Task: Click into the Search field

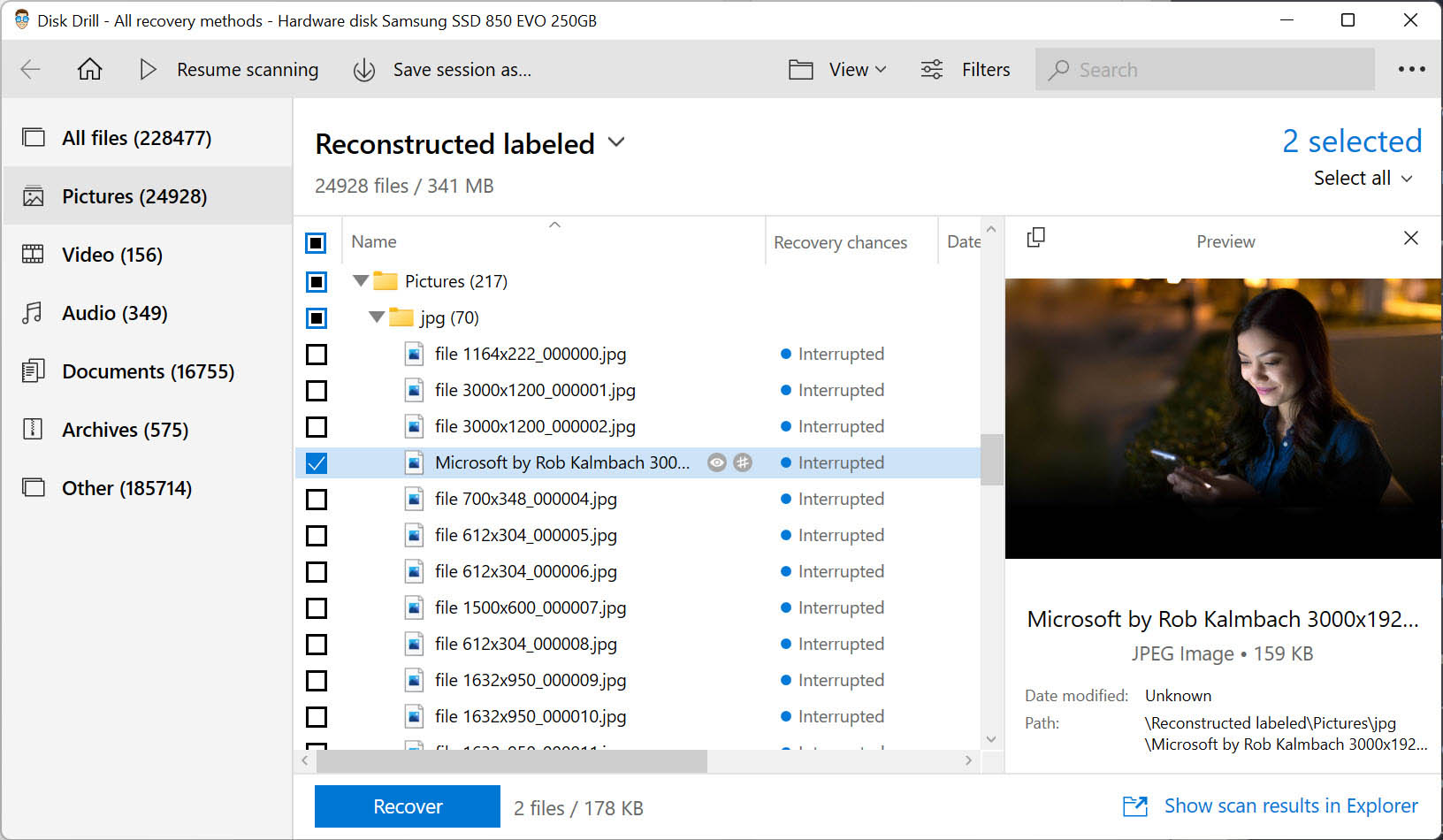Action: pos(1205,70)
